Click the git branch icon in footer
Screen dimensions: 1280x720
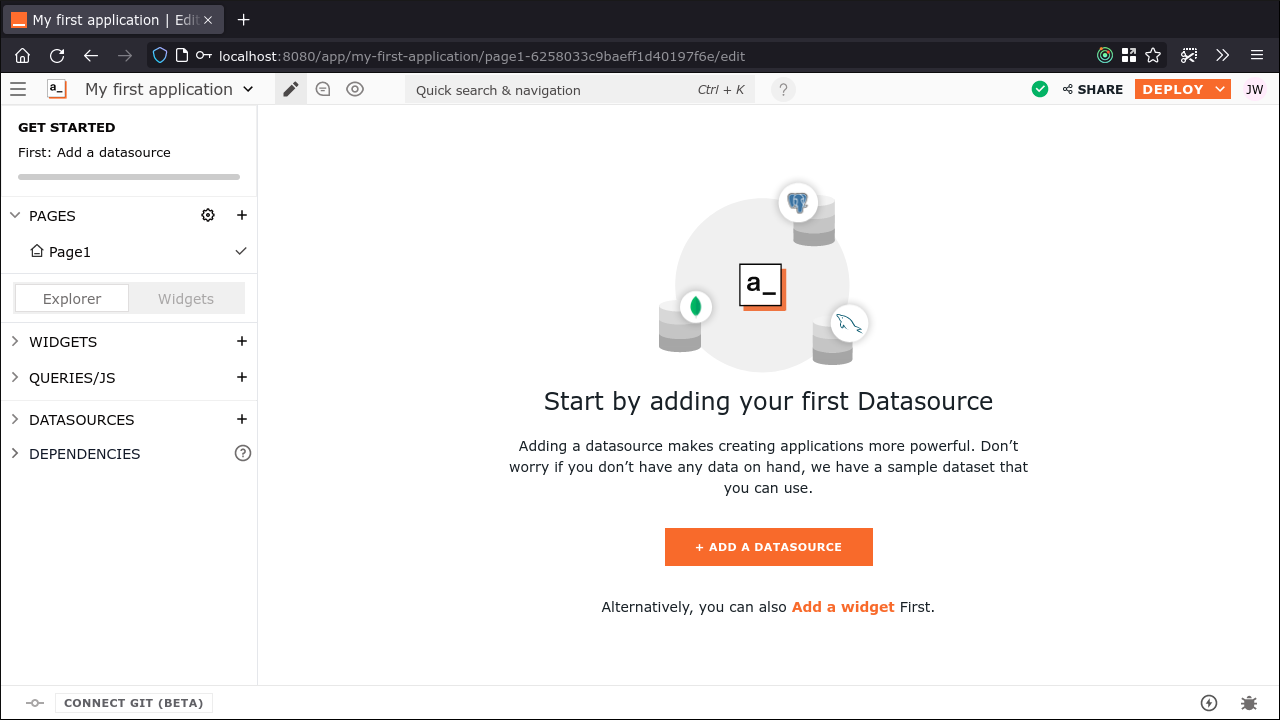click(x=35, y=703)
